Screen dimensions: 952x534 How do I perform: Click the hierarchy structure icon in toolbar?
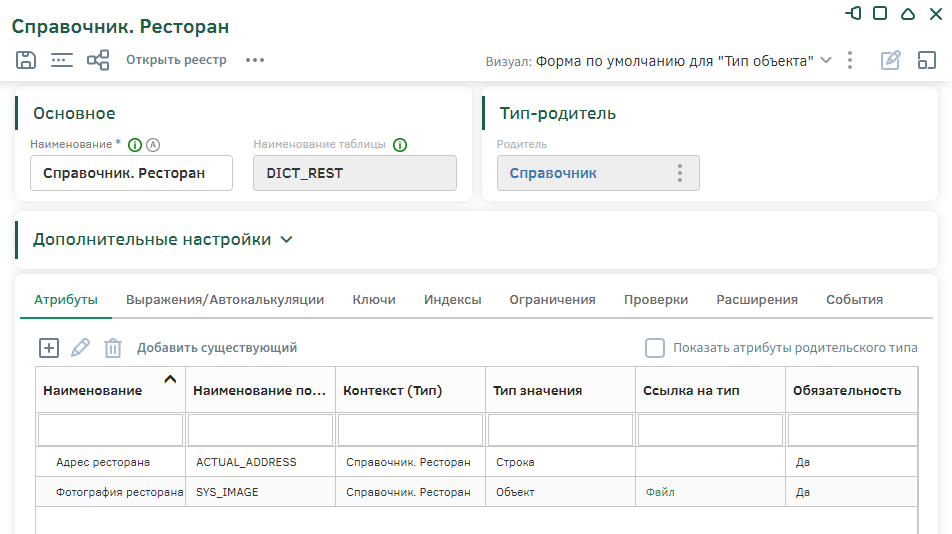pos(98,60)
